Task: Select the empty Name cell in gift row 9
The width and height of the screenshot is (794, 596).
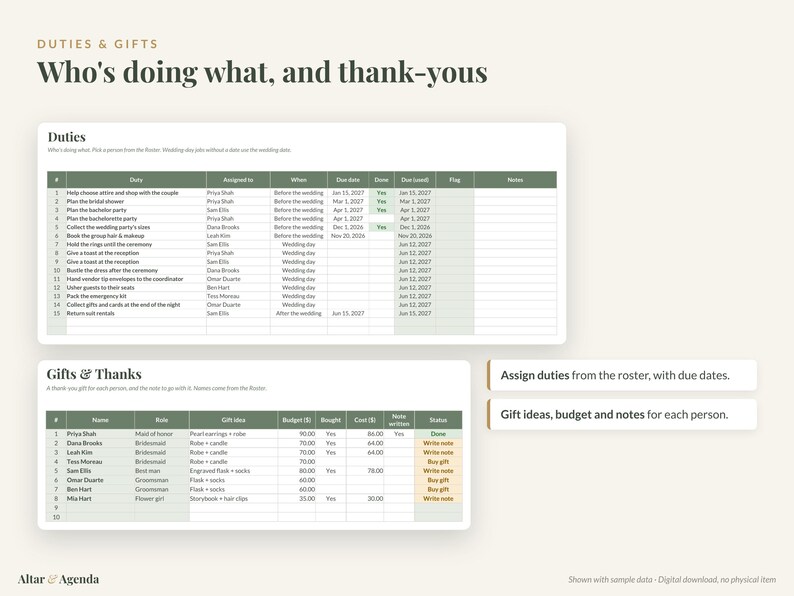Action: coord(100,508)
